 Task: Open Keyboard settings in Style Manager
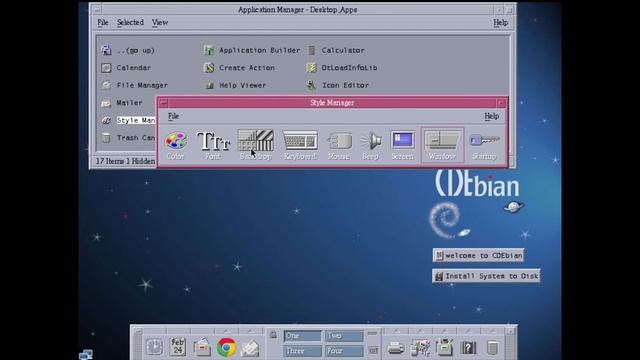tap(300, 145)
